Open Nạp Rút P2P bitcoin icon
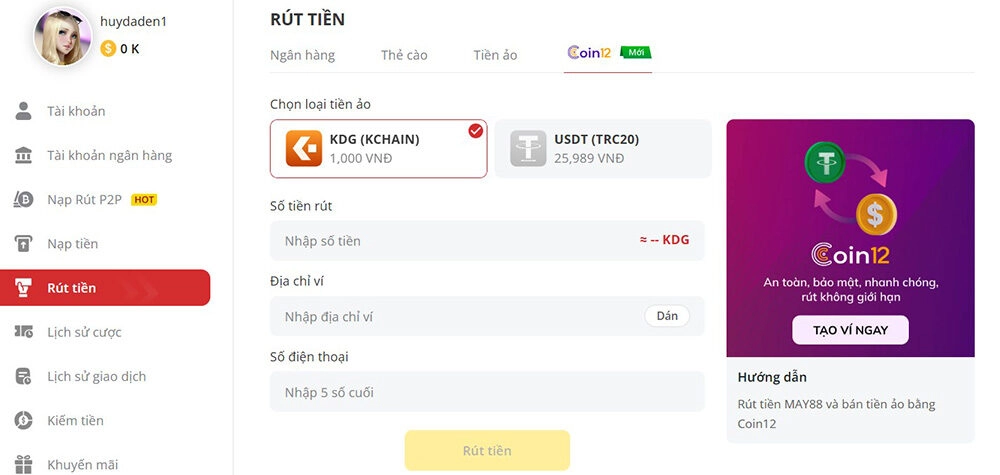The width and height of the screenshot is (1000, 475). tap(24, 200)
